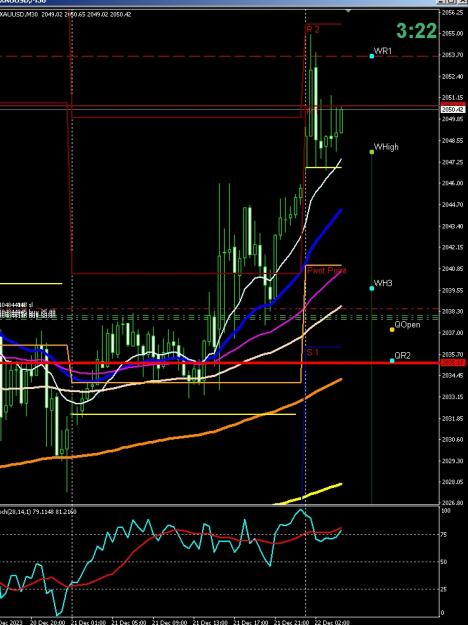The width and height of the screenshot is (468, 625).
Task: Select the cyan WH3 level marker
Action: click(x=372, y=288)
